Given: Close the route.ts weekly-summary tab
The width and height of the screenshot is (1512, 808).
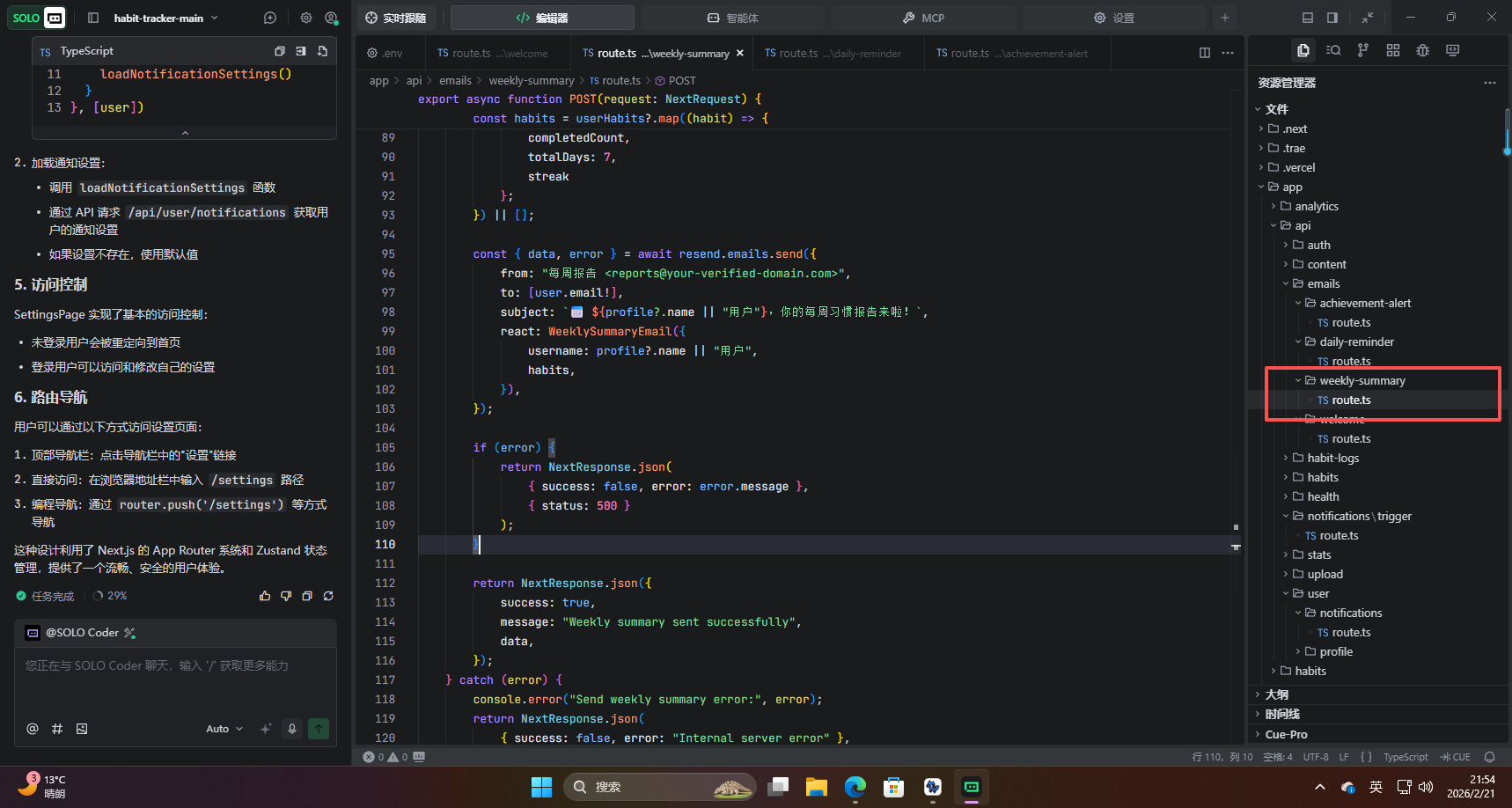Looking at the screenshot, I should click(x=740, y=54).
